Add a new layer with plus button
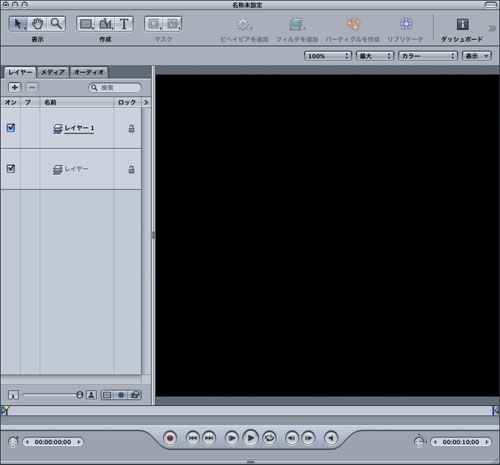The height and width of the screenshot is (465, 500). coord(14,87)
